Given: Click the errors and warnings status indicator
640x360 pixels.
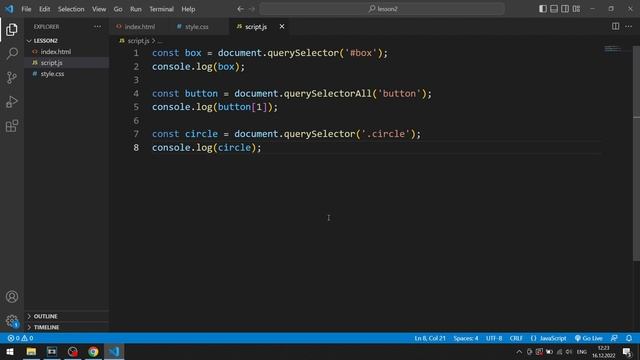Looking at the screenshot, I should (20, 338).
